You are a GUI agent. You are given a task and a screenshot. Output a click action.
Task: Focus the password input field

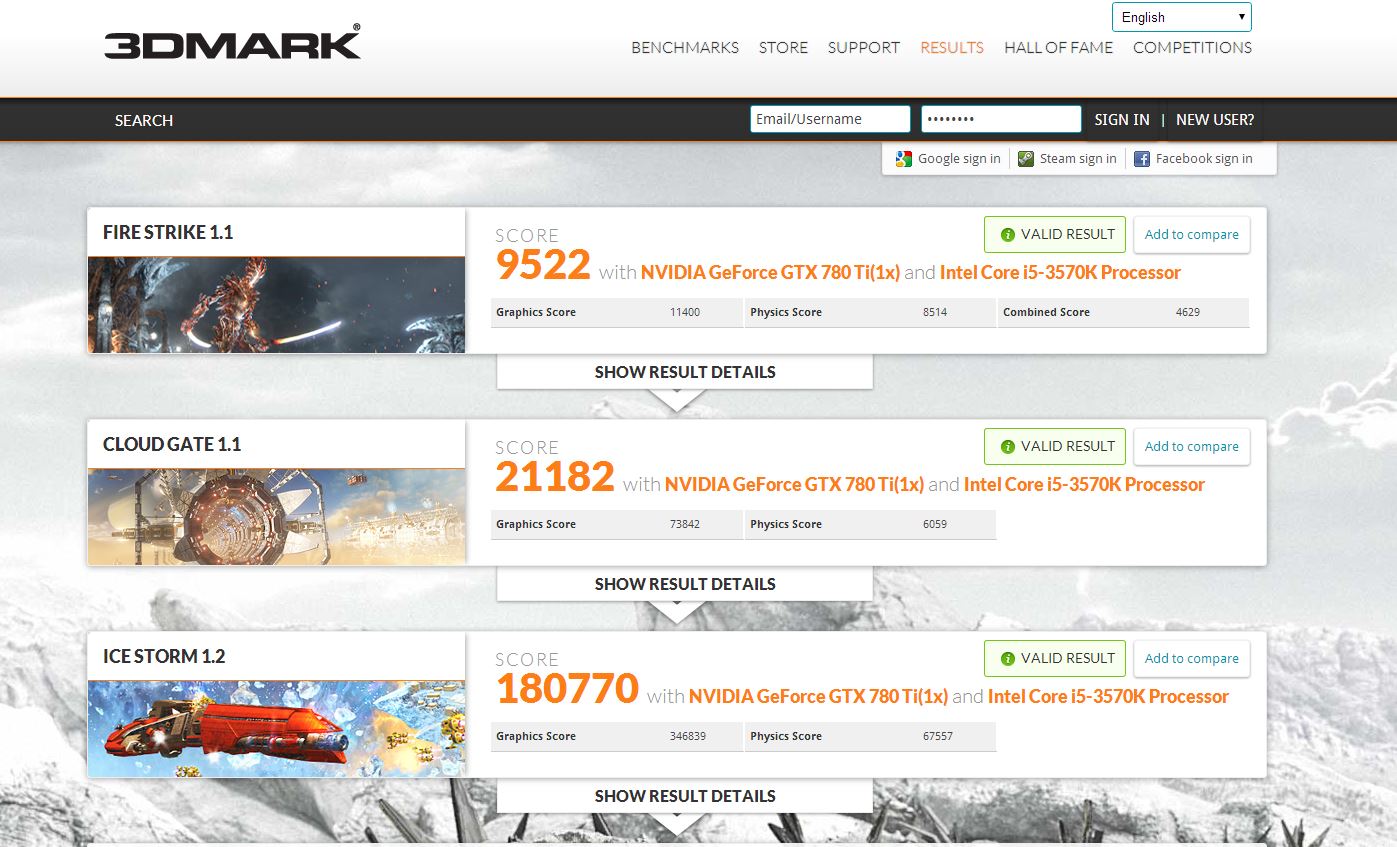tap(1001, 119)
